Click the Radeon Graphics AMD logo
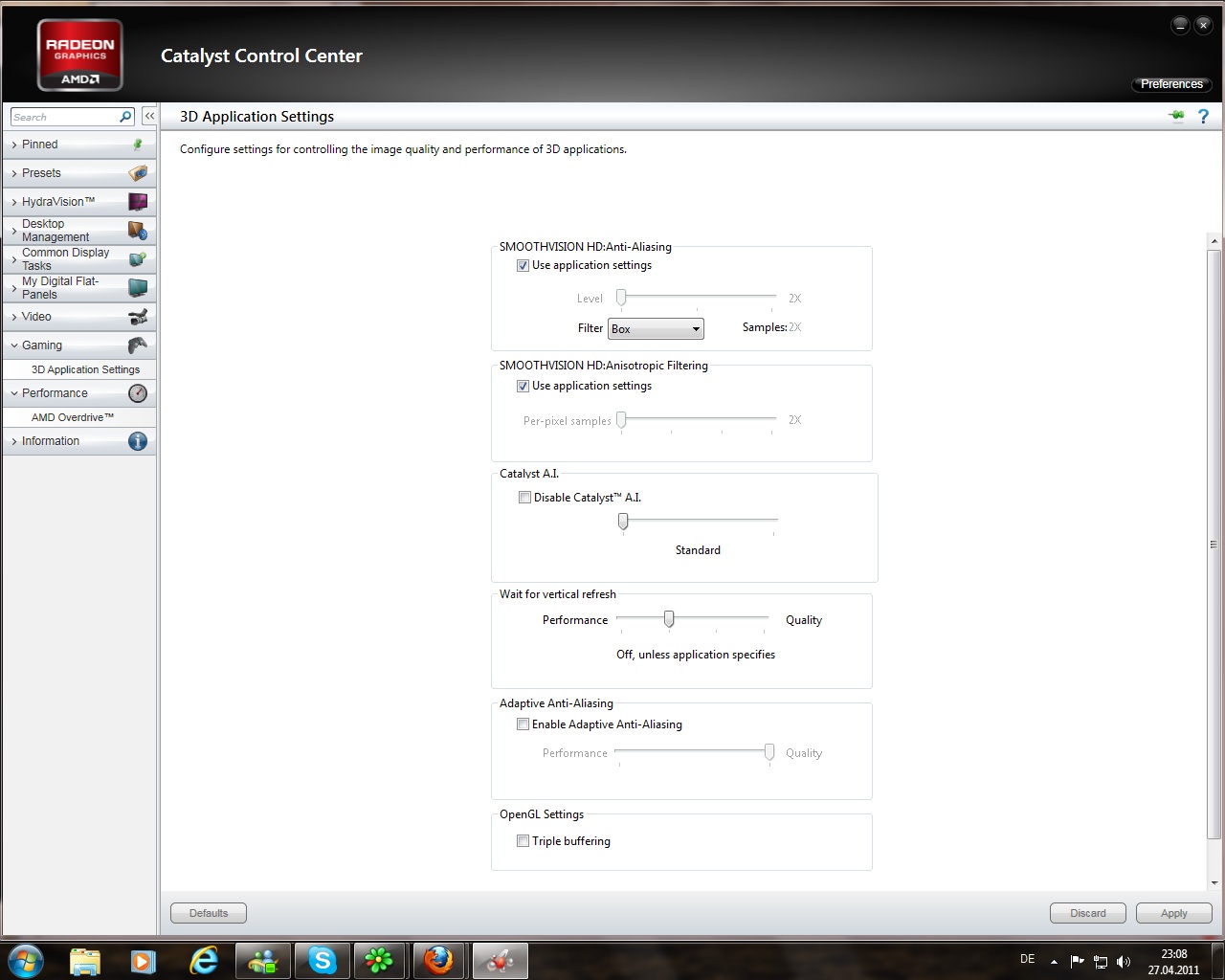1225x980 pixels. coord(80,56)
